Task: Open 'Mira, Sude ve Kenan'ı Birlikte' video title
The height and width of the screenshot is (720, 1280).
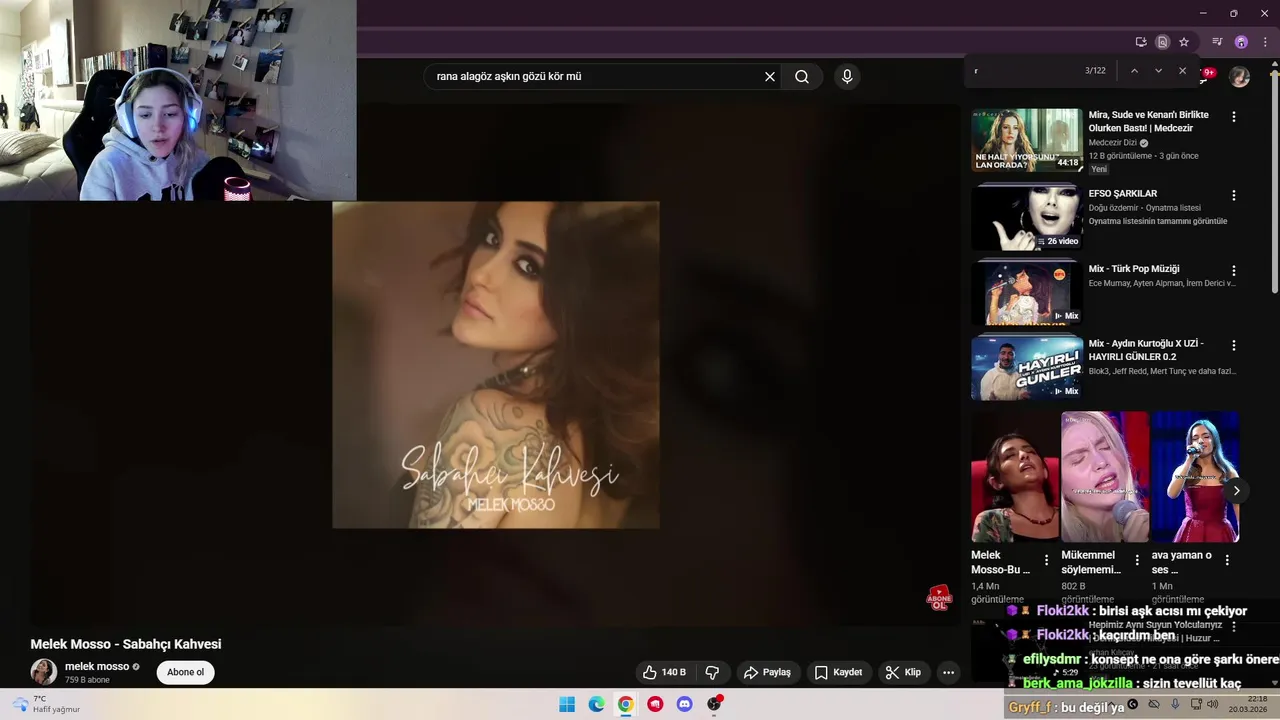Action: pyautogui.click(x=1148, y=121)
